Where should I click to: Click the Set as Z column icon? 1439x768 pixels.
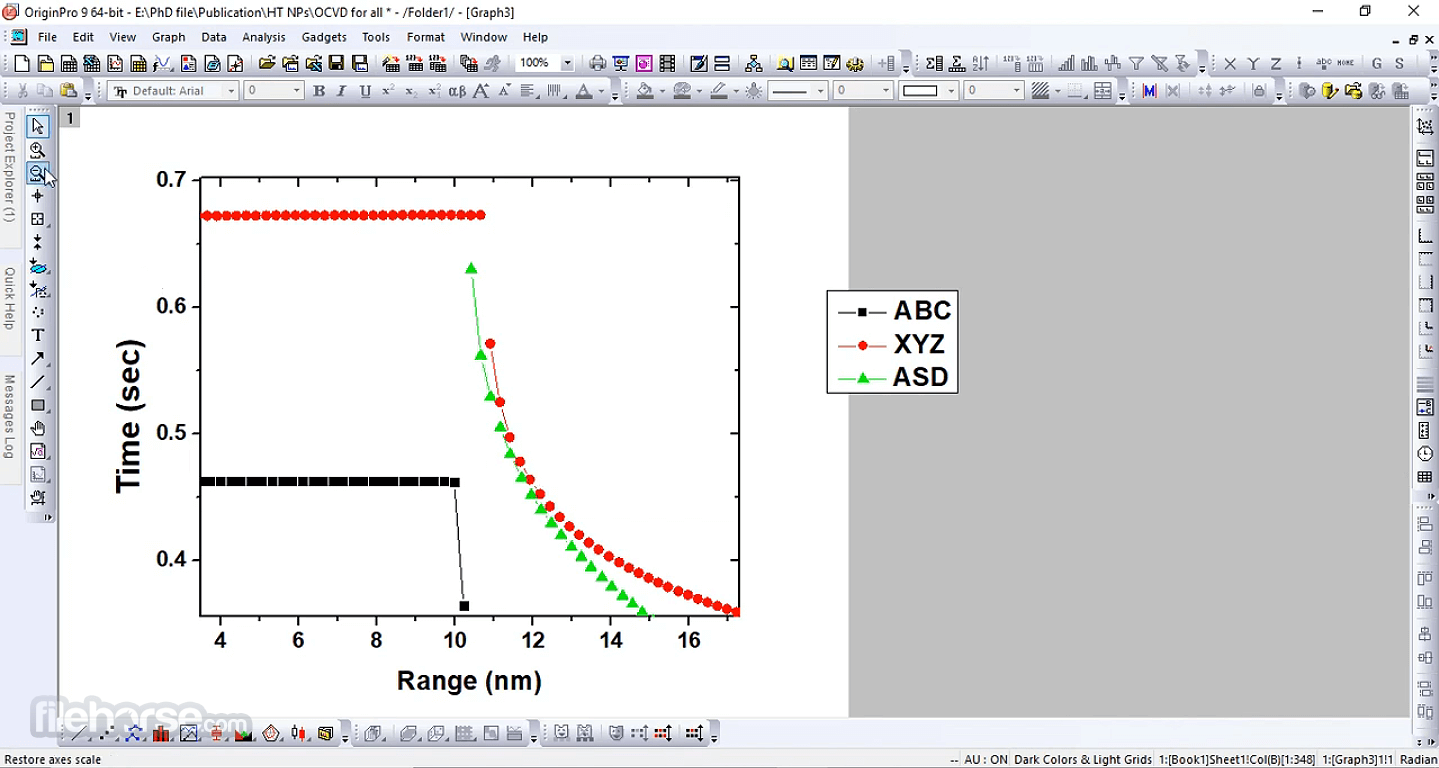pos(1276,64)
